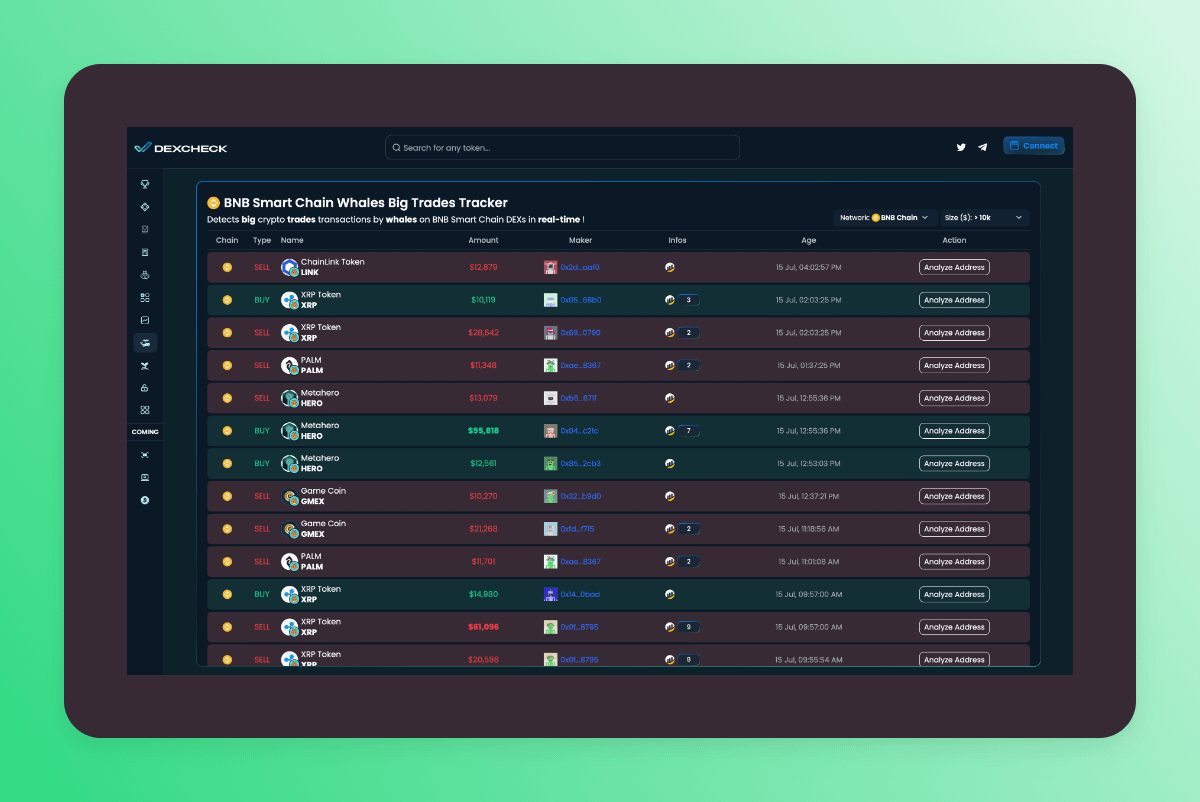Click the padlock icon in sidebar
The width and height of the screenshot is (1200, 802).
click(x=145, y=388)
